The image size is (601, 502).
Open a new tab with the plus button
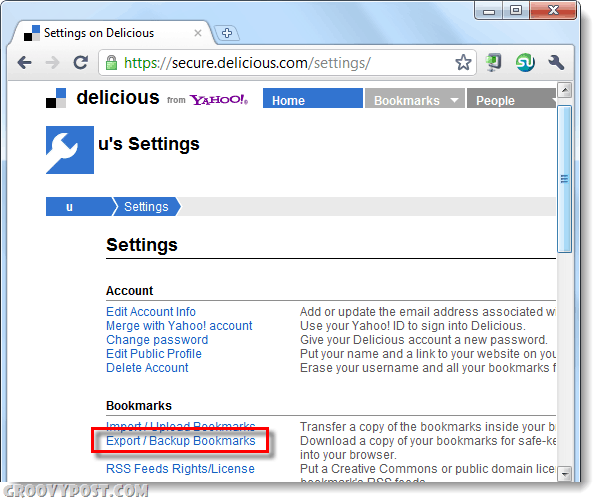coord(227,33)
